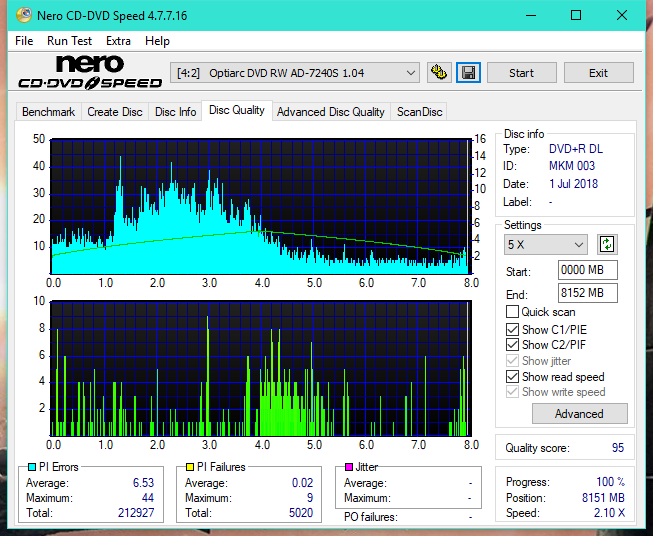653x536 pixels.
Task: Click the disc type DVD+R DL
Action: 576,149
